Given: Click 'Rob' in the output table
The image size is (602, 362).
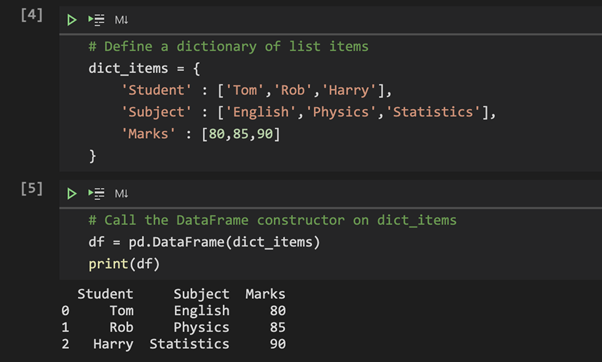Looking at the screenshot, I should point(122,327).
